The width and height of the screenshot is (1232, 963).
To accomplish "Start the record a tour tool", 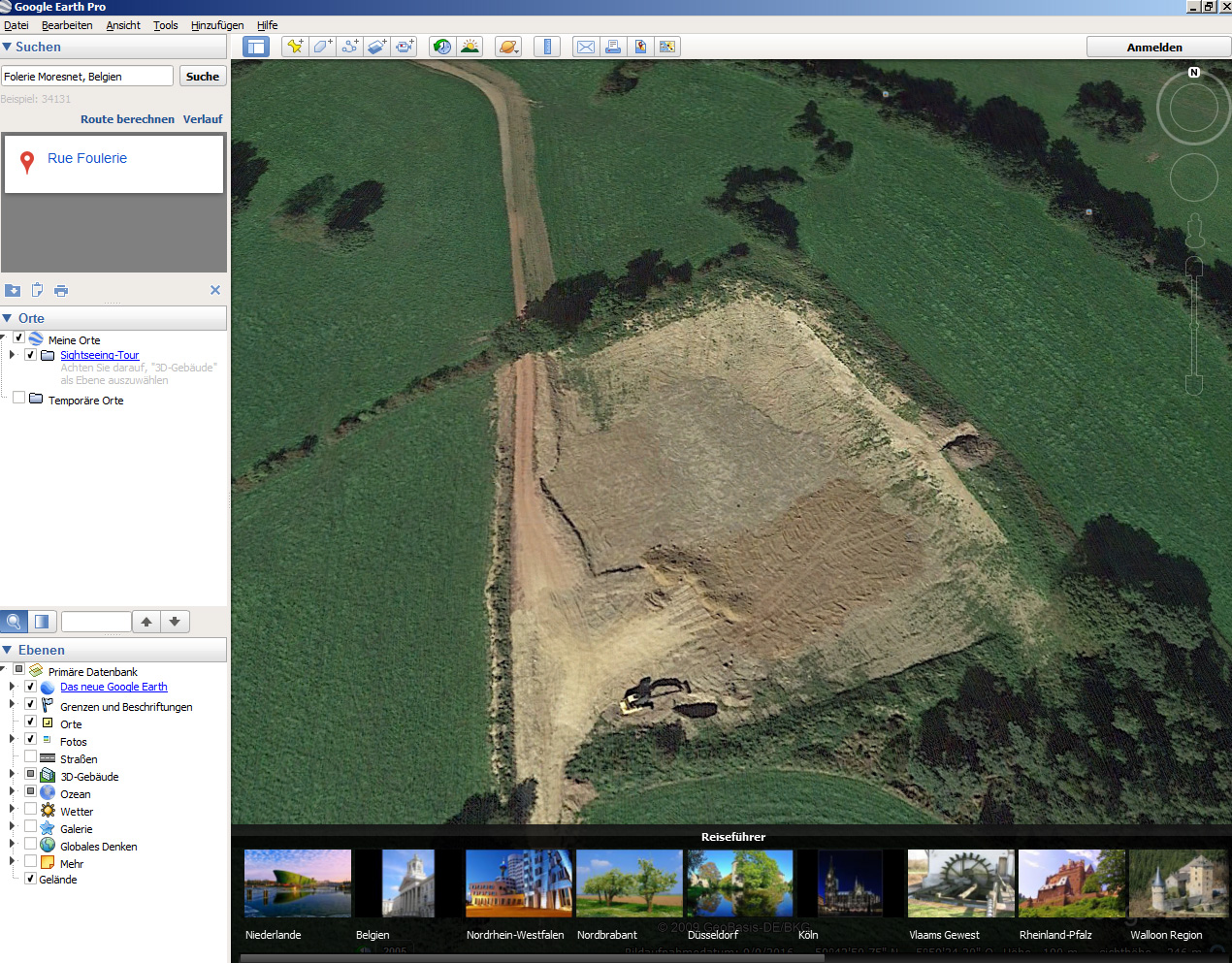I will (404, 47).
